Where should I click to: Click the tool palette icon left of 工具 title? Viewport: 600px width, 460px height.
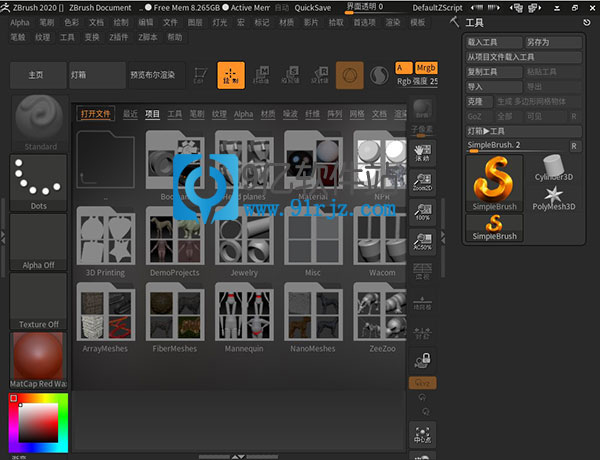(x=454, y=22)
